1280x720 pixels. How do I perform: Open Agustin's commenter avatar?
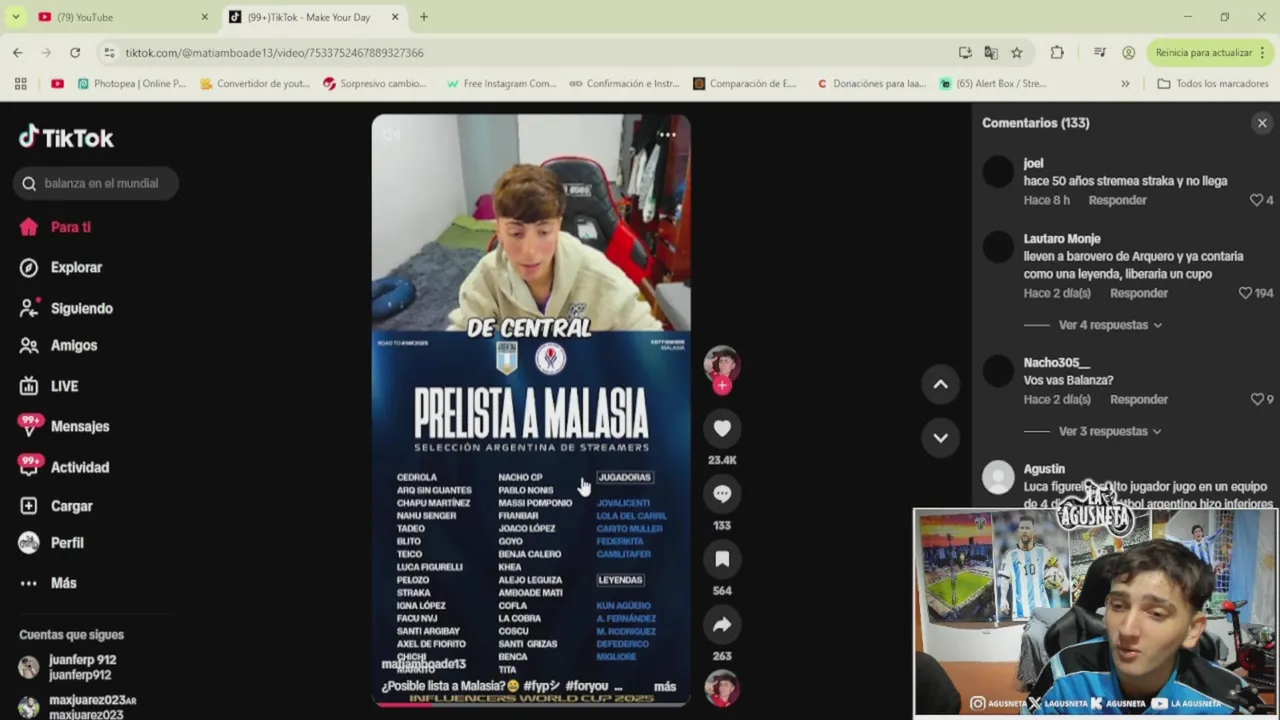(x=998, y=477)
